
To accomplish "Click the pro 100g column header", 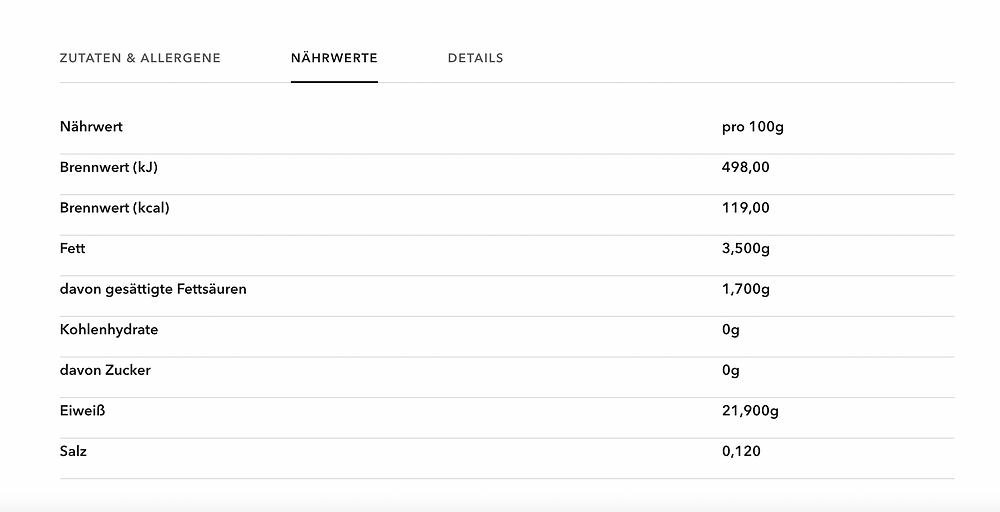I will [753, 127].
